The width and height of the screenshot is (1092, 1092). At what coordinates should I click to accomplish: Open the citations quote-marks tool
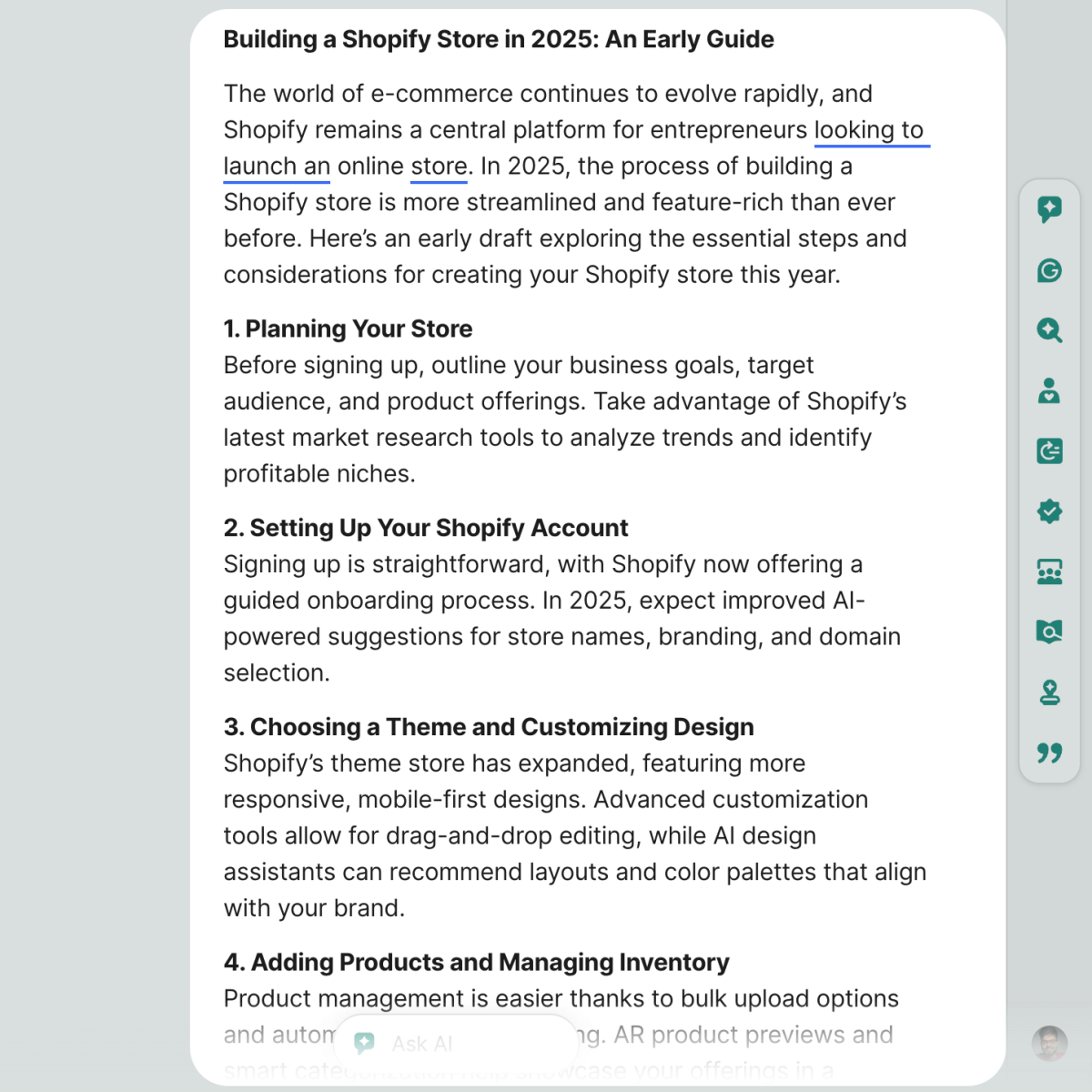1050,753
